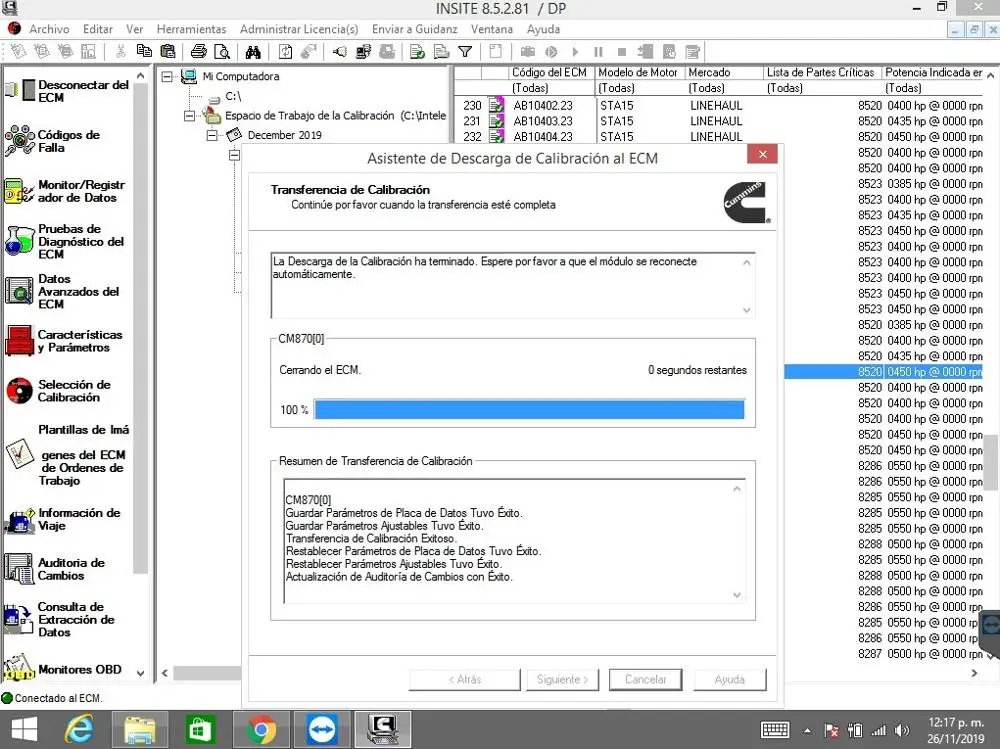Open the Administrar Licencia(s) menu
The height and width of the screenshot is (749, 1000).
point(299,29)
